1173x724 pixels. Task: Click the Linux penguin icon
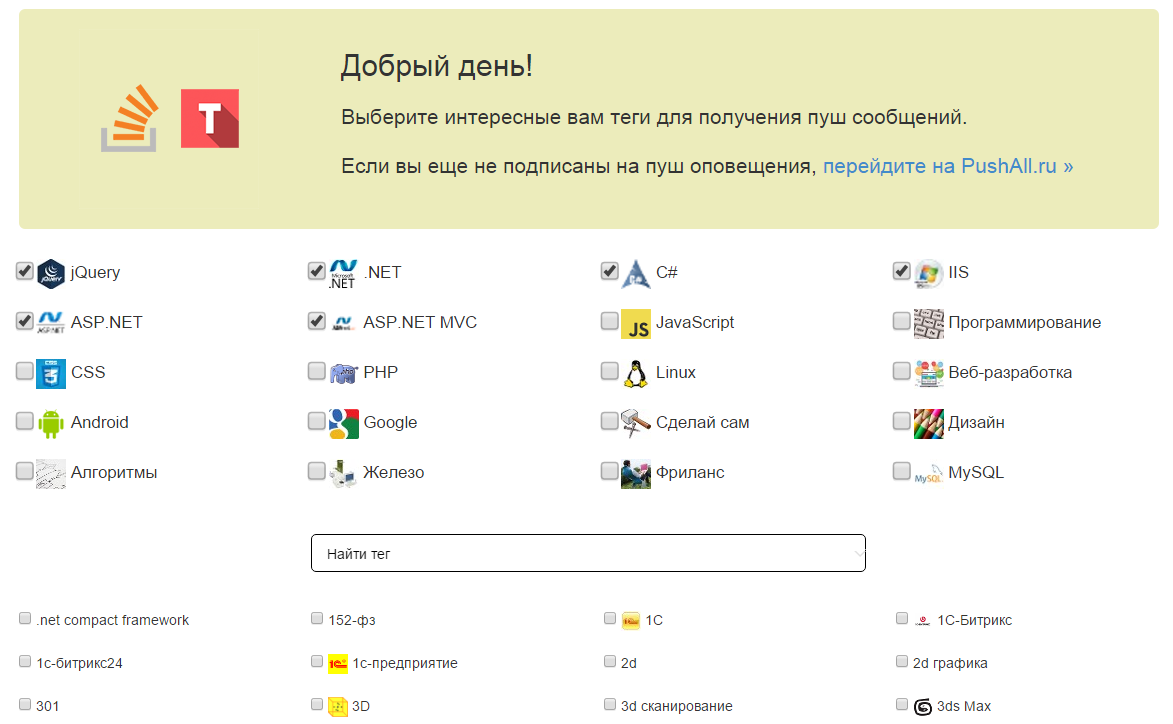(x=636, y=373)
